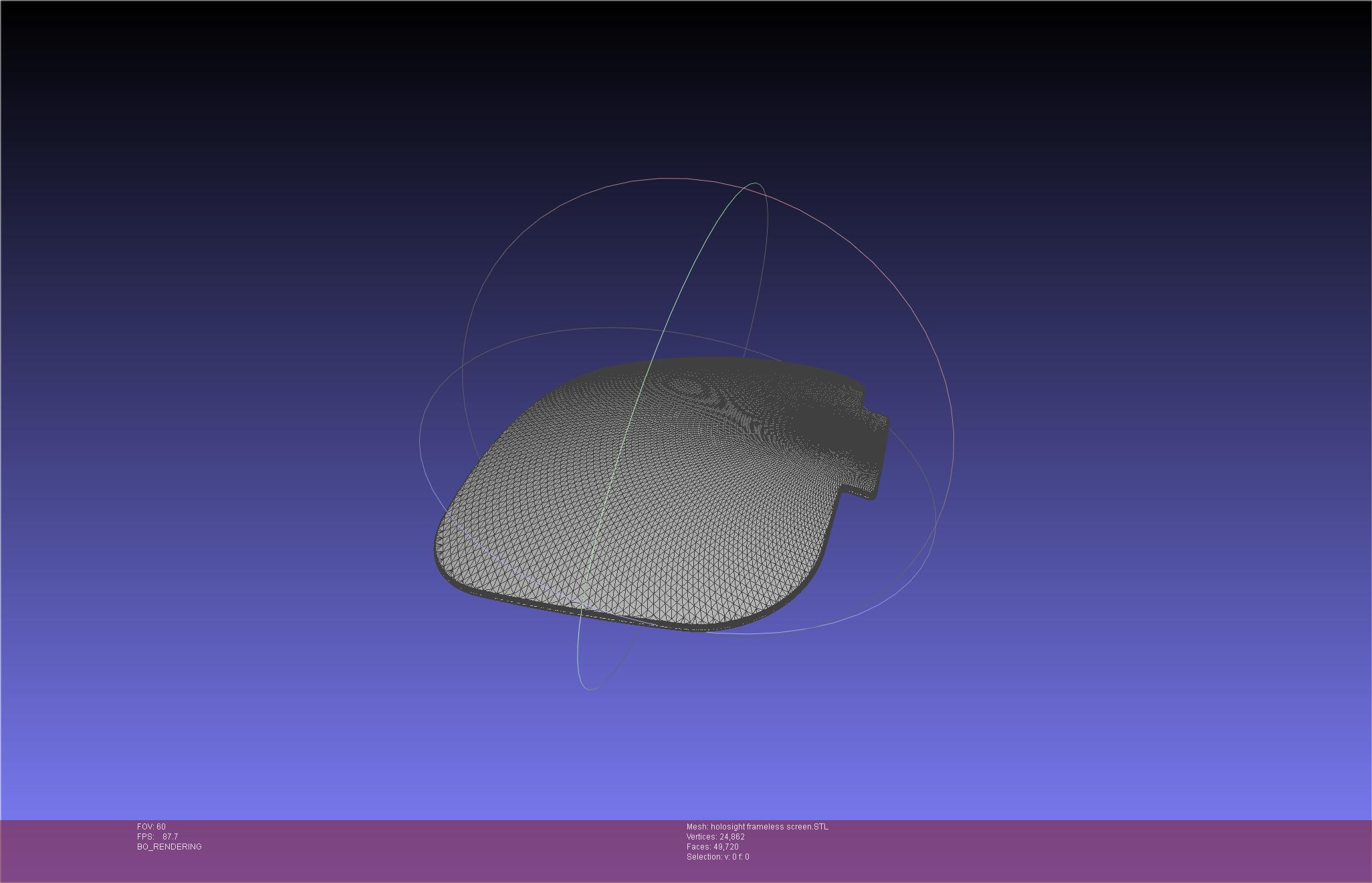Image resolution: width=1372 pixels, height=883 pixels.
Task: Click the green trackball arc at its top
Action: click(756, 183)
